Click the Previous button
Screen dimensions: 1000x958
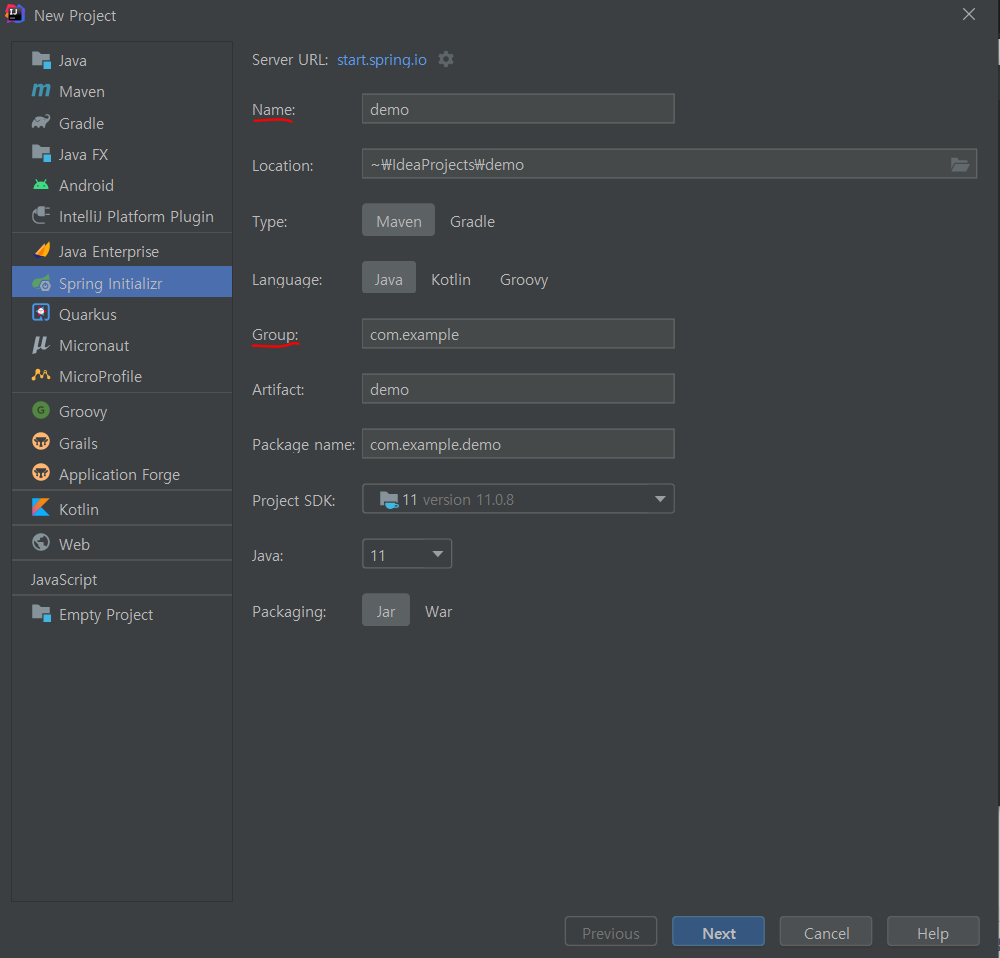(x=611, y=932)
